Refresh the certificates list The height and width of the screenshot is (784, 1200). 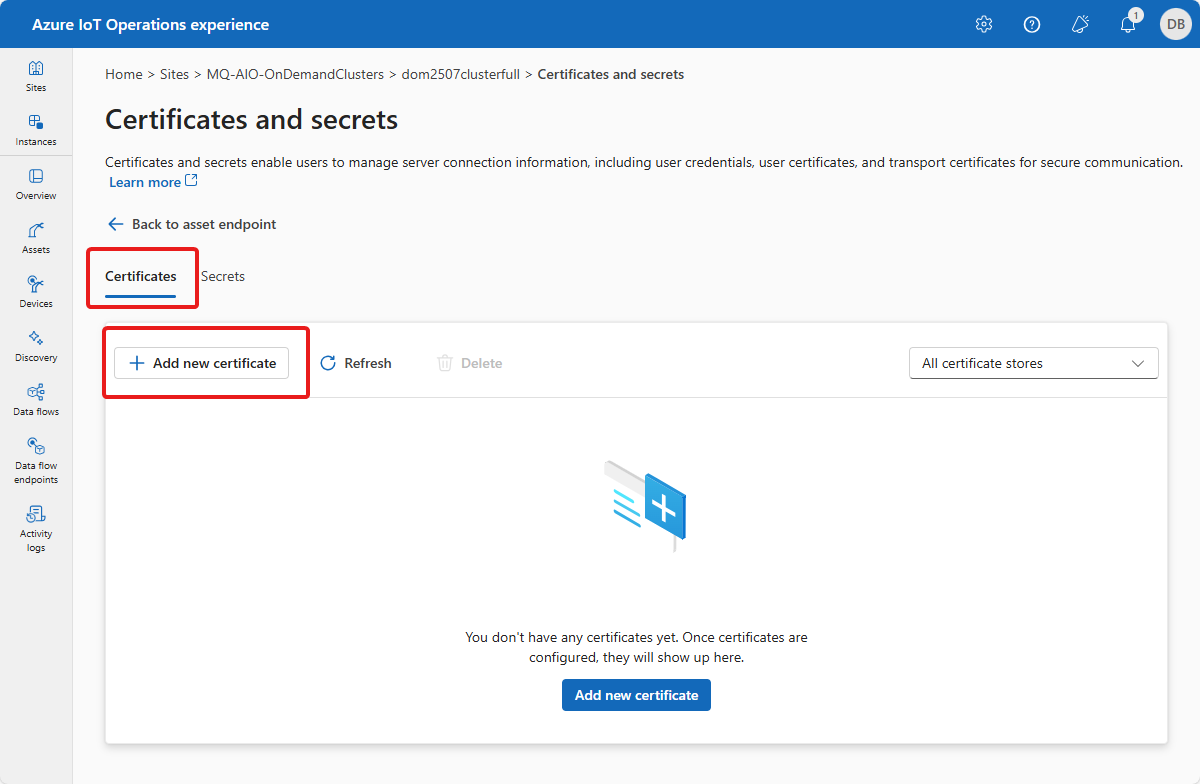(x=355, y=363)
